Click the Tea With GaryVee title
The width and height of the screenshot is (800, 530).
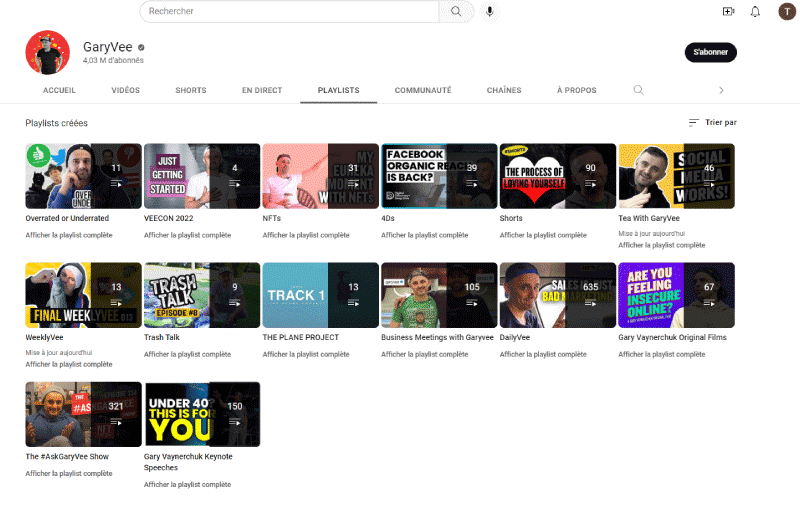(x=649, y=218)
